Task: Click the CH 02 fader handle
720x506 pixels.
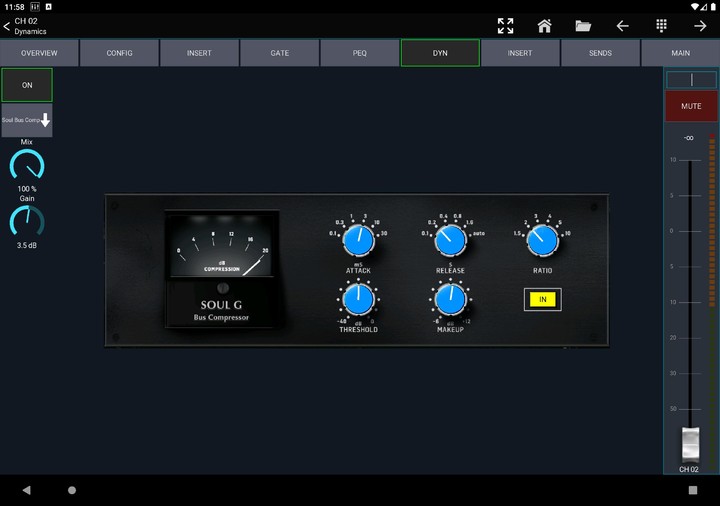Action: pos(690,443)
